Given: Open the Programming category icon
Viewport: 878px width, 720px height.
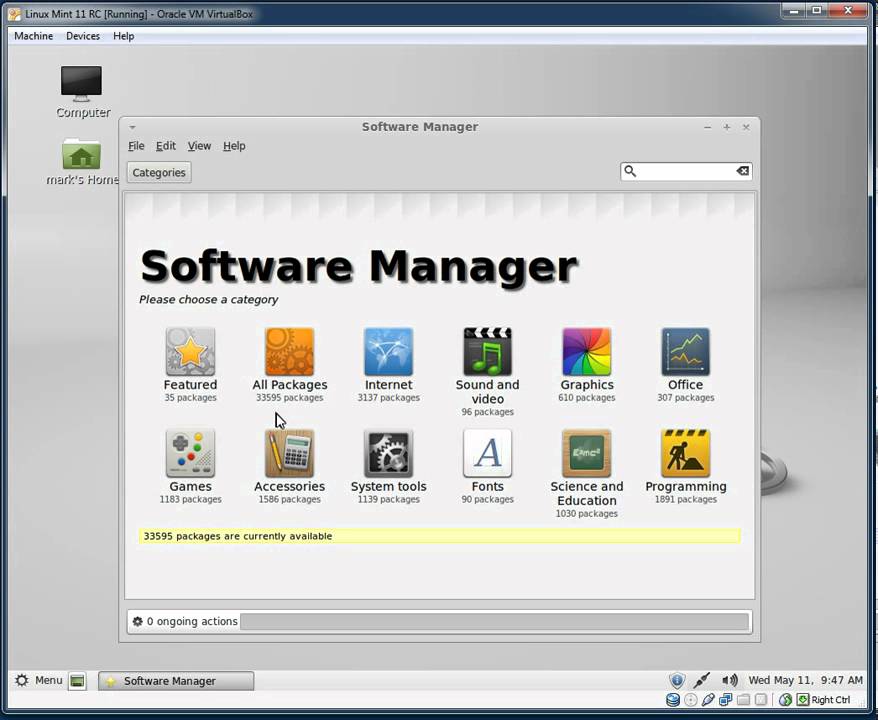Looking at the screenshot, I should [x=685, y=453].
